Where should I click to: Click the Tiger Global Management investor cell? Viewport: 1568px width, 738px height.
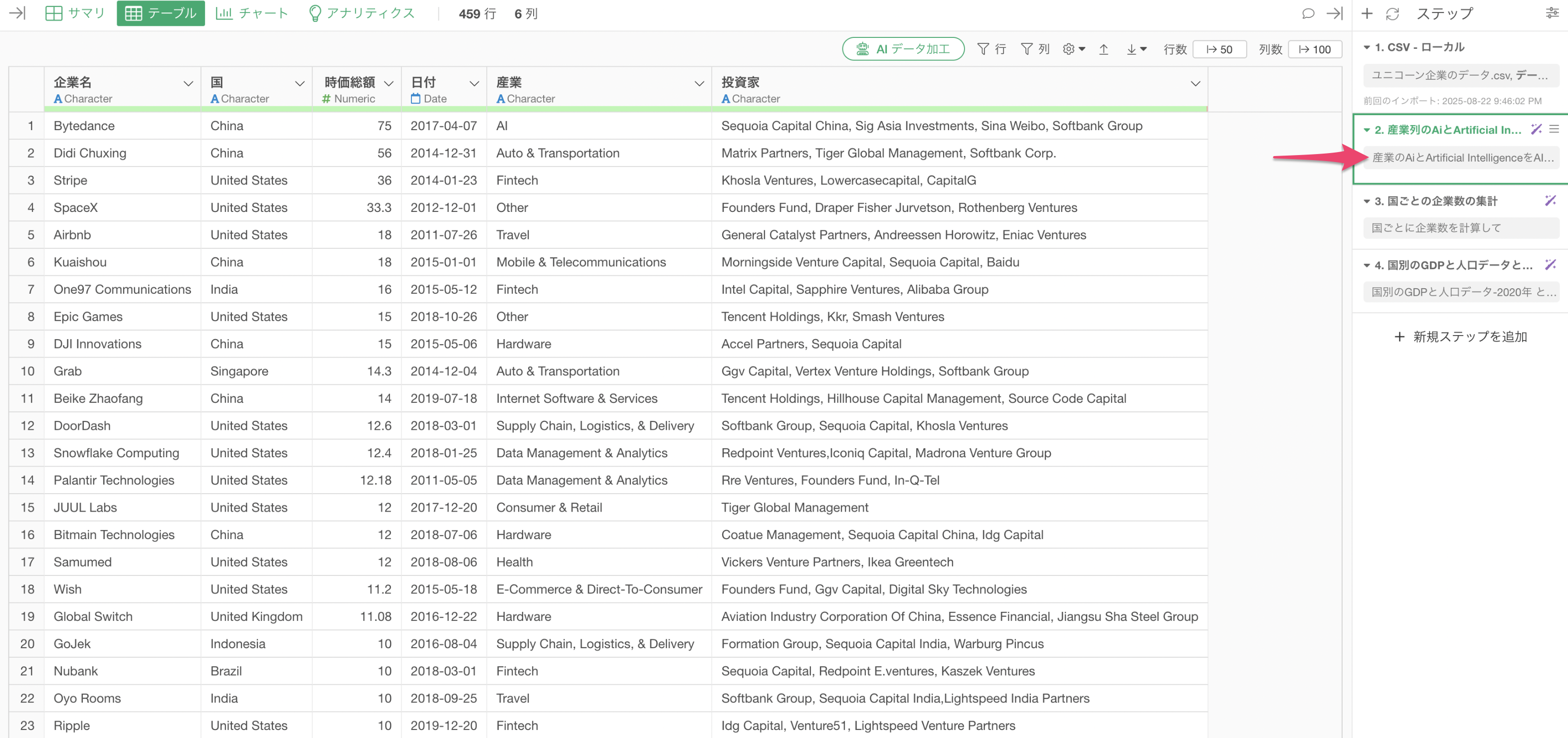pos(960,508)
